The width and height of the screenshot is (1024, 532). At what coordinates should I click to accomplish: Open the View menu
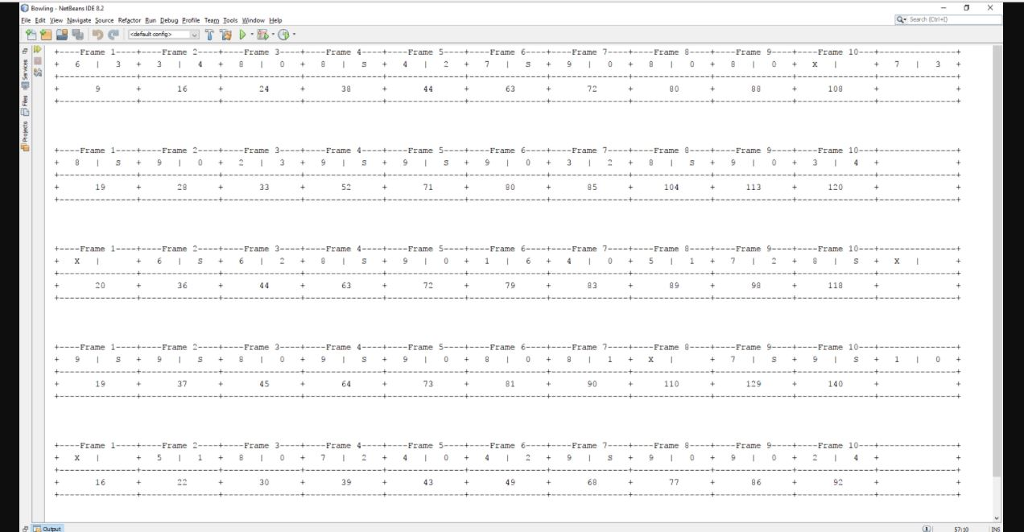coord(56,20)
